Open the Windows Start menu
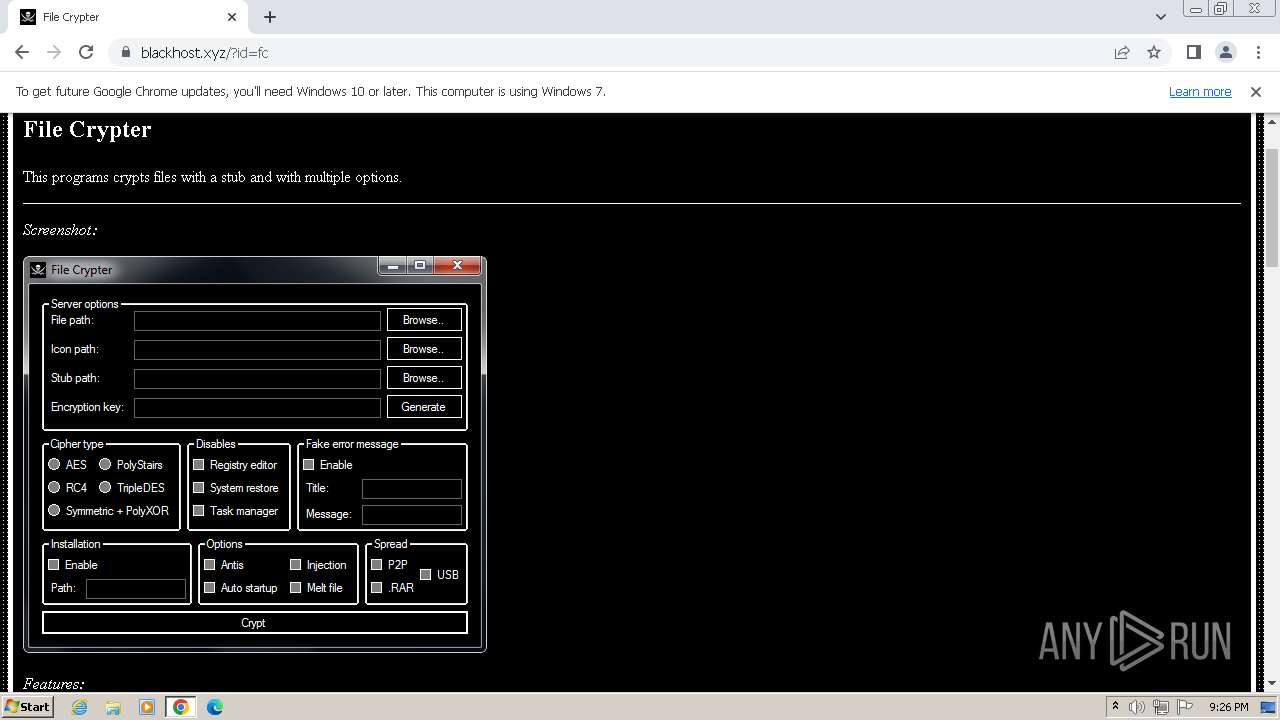The height and width of the screenshot is (720, 1280). pyautogui.click(x=27, y=706)
